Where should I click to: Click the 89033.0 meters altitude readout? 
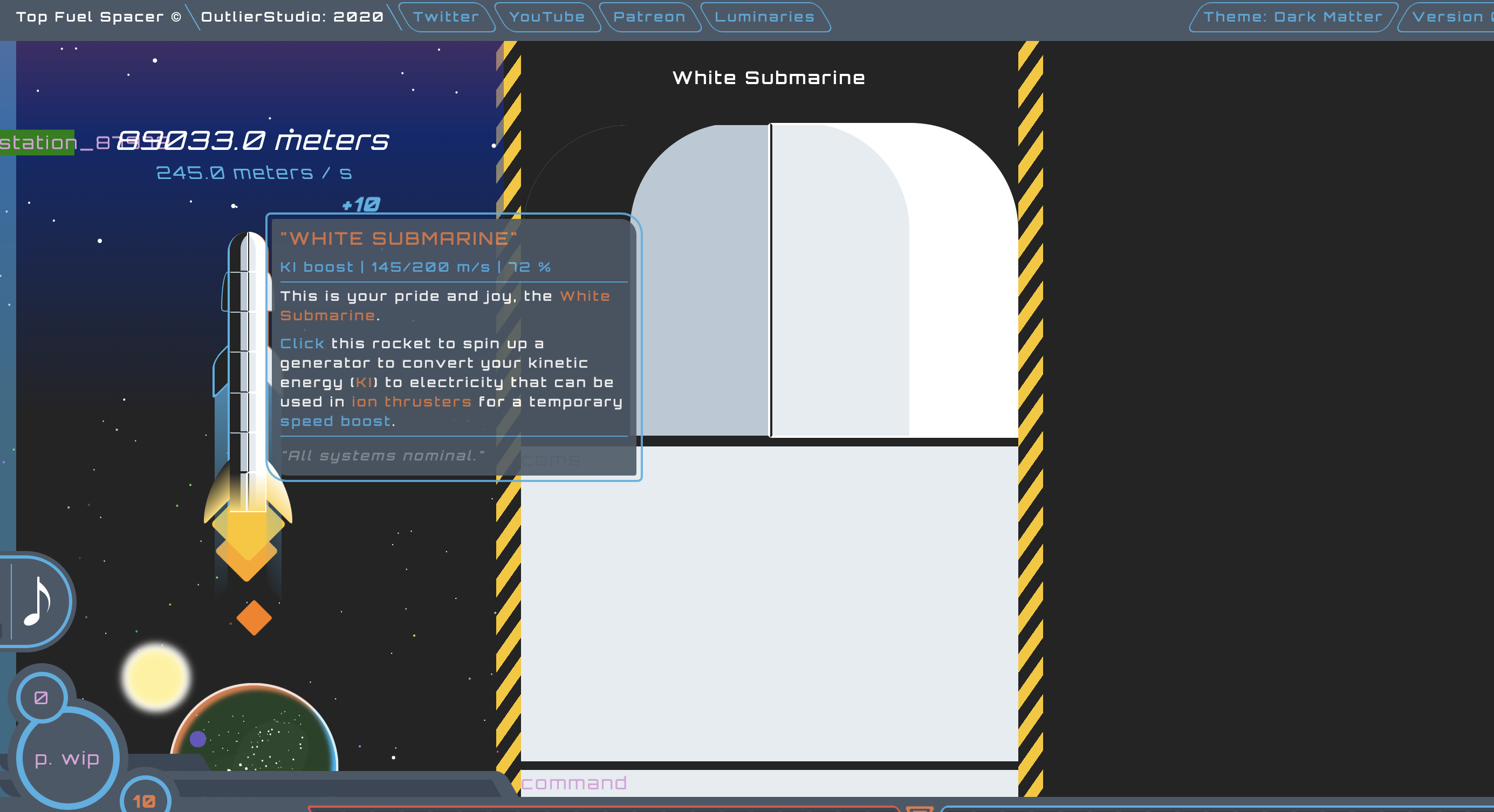pos(253,140)
